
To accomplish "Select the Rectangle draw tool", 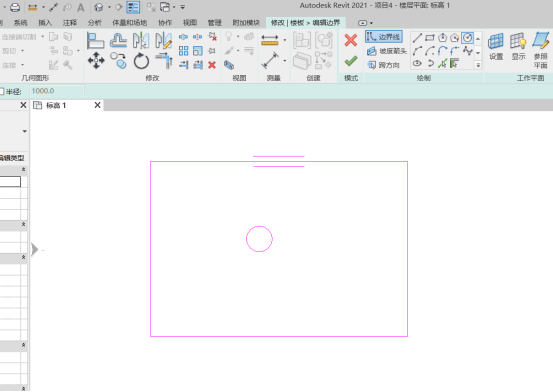I will [x=430, y=38].
